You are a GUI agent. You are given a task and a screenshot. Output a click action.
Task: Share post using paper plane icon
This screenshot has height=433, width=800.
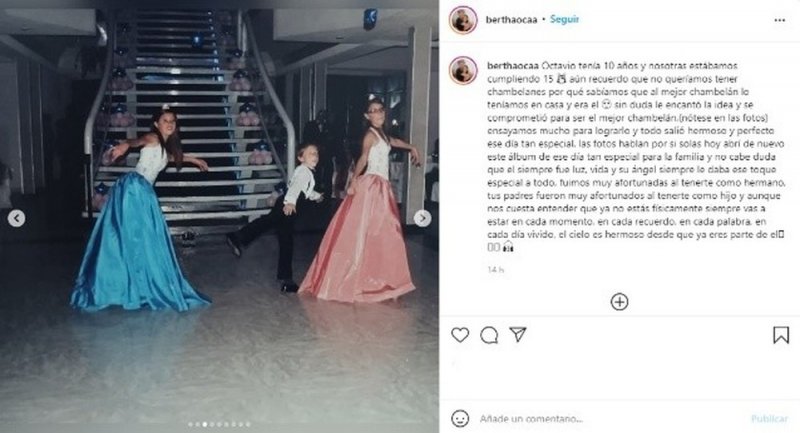point(518,335)
